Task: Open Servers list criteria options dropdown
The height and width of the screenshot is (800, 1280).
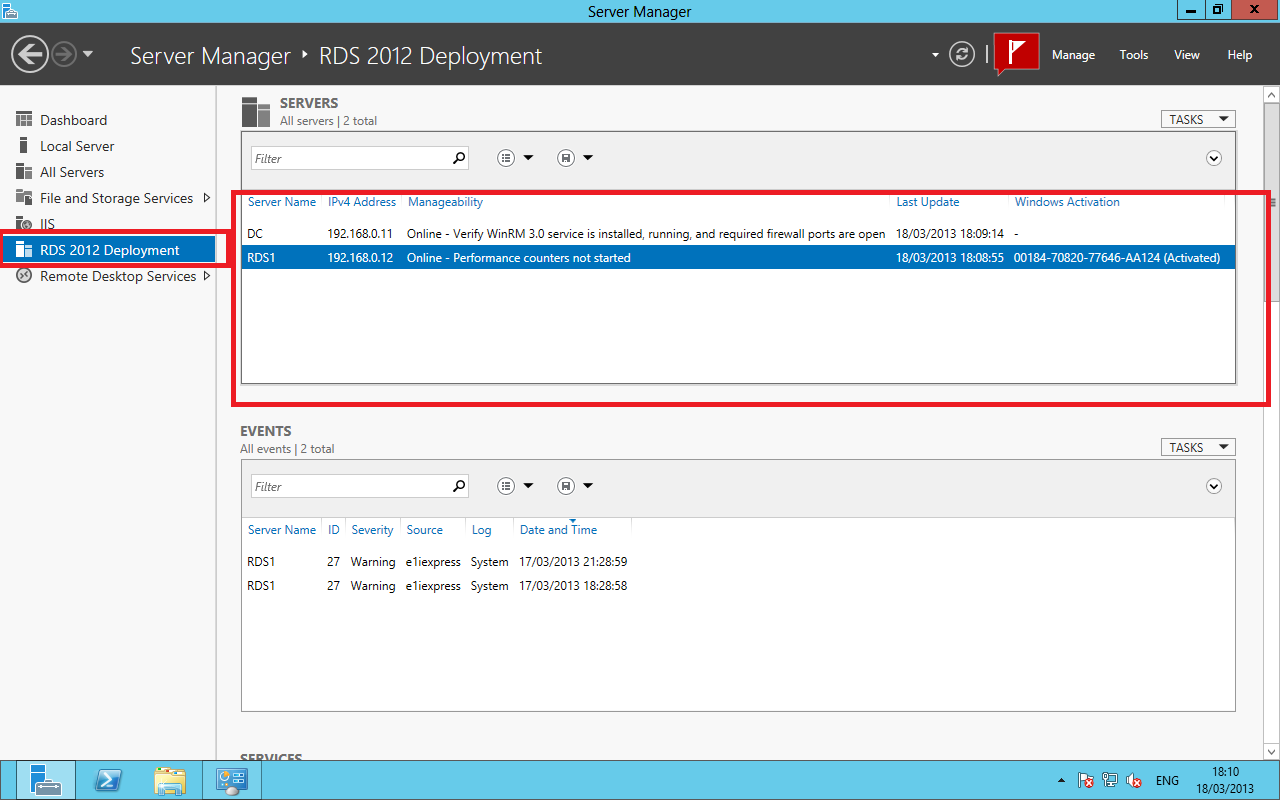Action: 516,158
